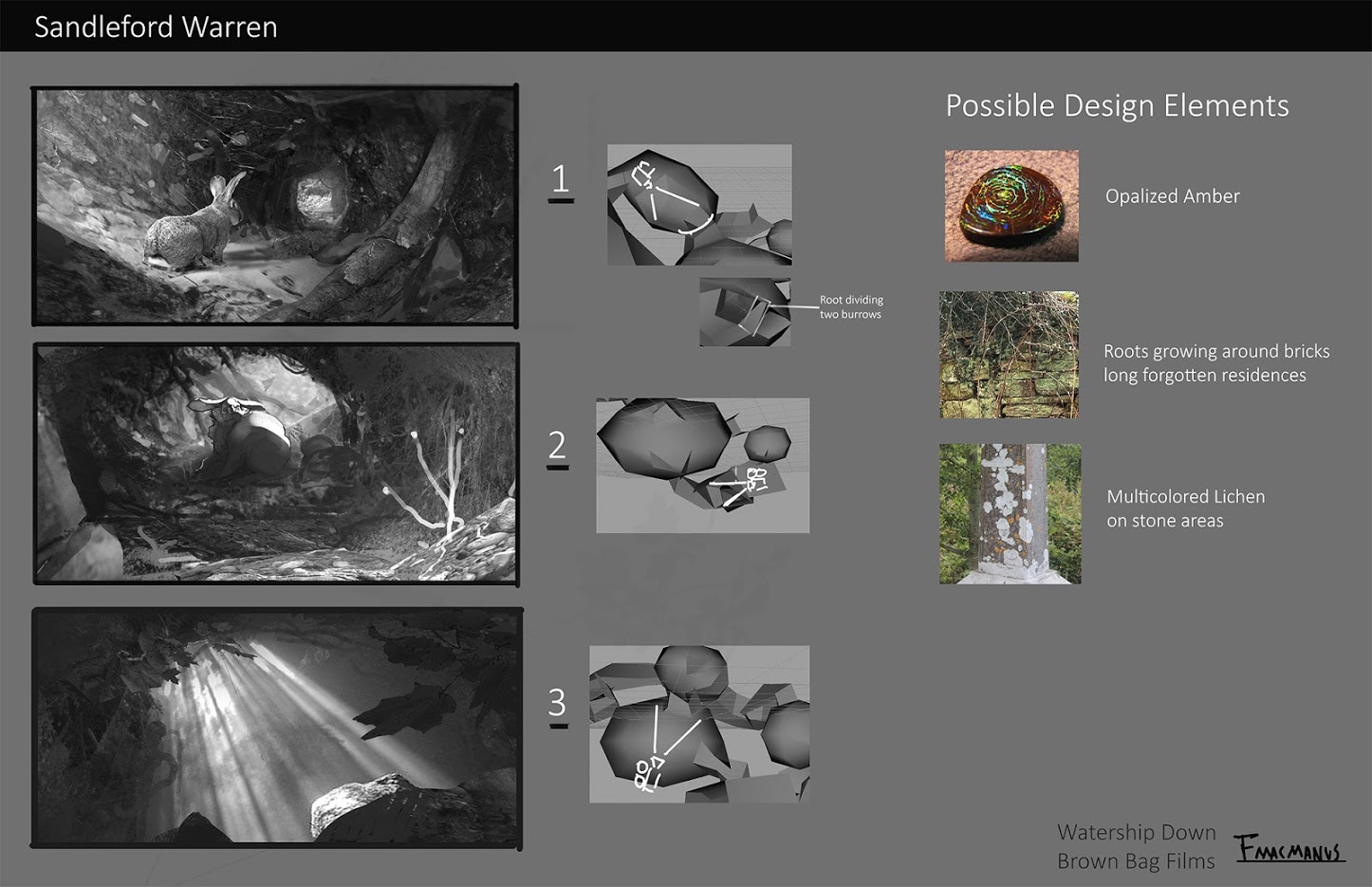Viewport: 1372px width, 887px height.
Task: Click the number 3 label
Action: tap(557, 704)
